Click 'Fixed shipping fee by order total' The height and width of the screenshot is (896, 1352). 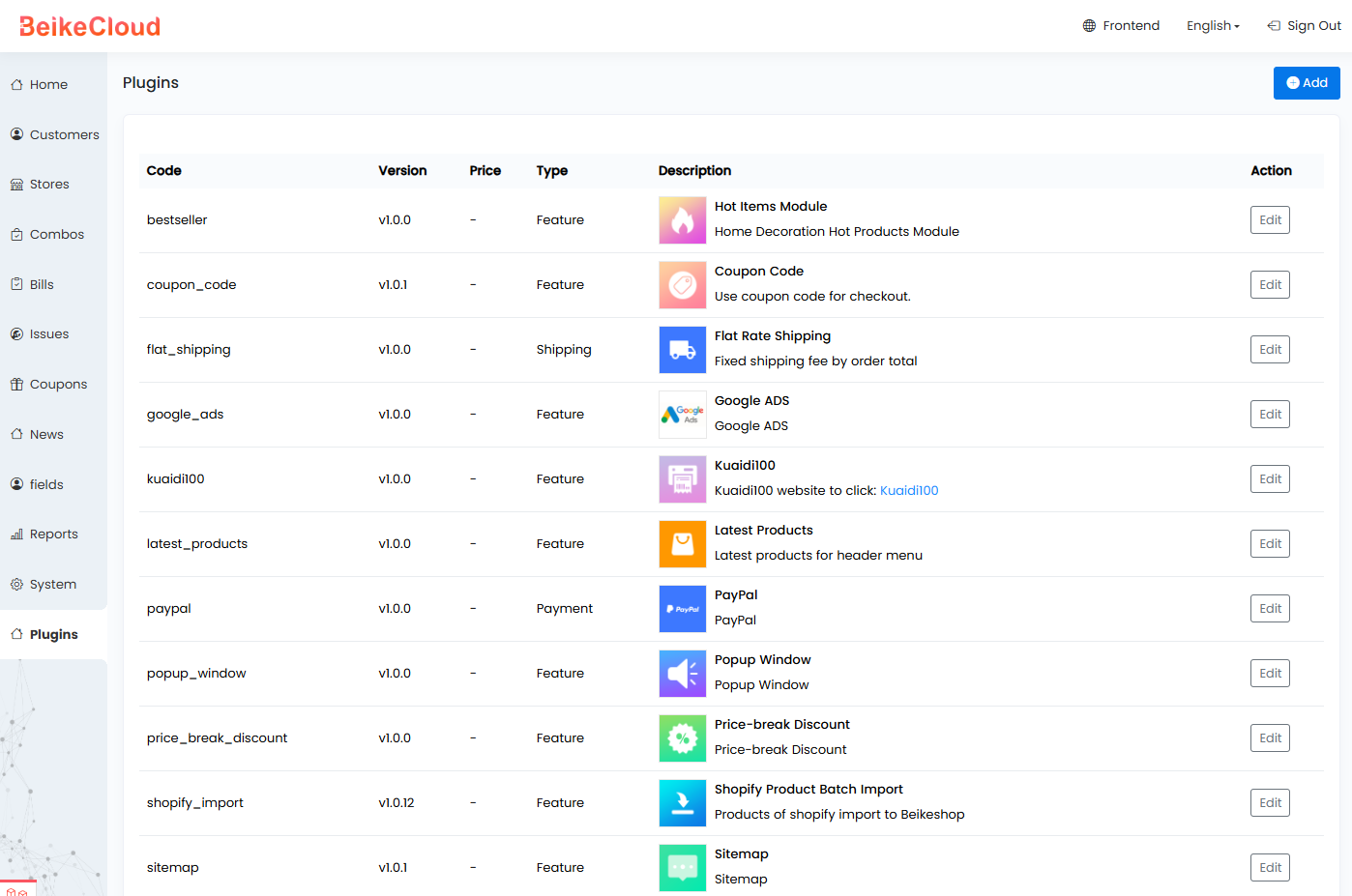tap(816, 361)
